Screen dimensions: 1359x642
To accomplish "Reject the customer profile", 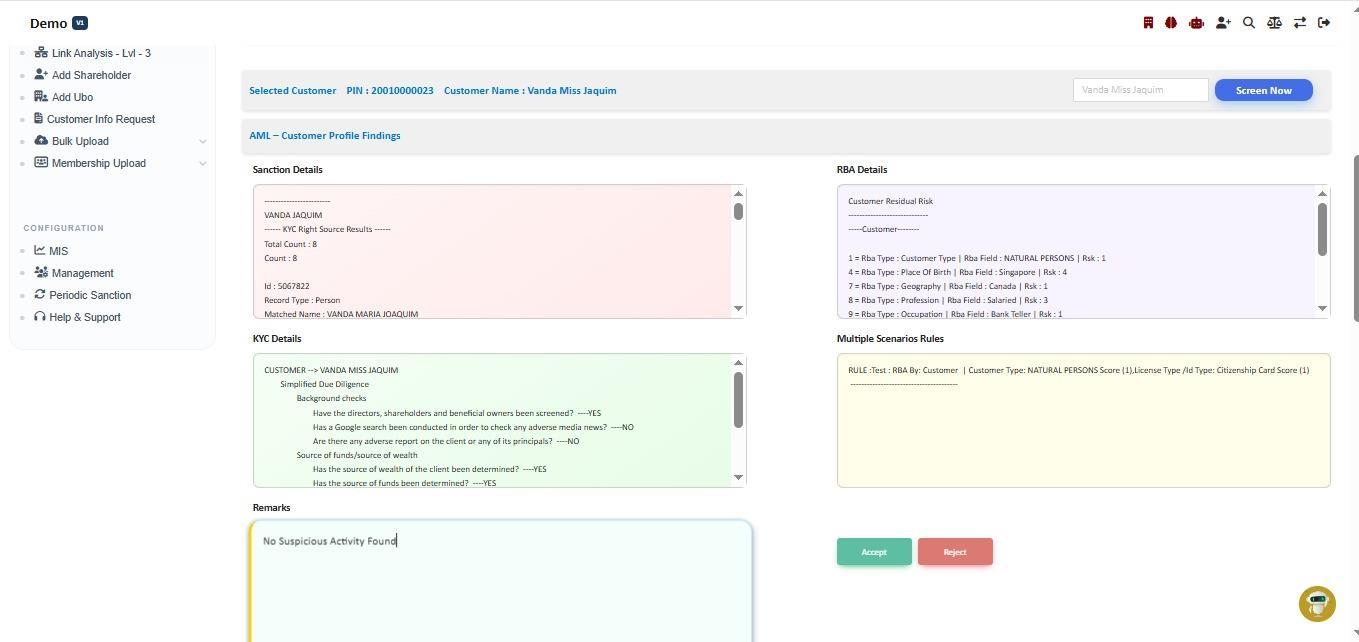I will tap(955, 552).
